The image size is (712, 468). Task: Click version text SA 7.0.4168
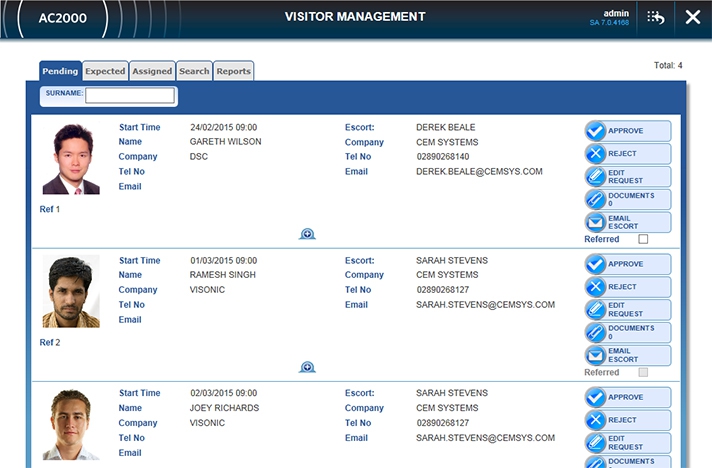[x=609, y=23]
